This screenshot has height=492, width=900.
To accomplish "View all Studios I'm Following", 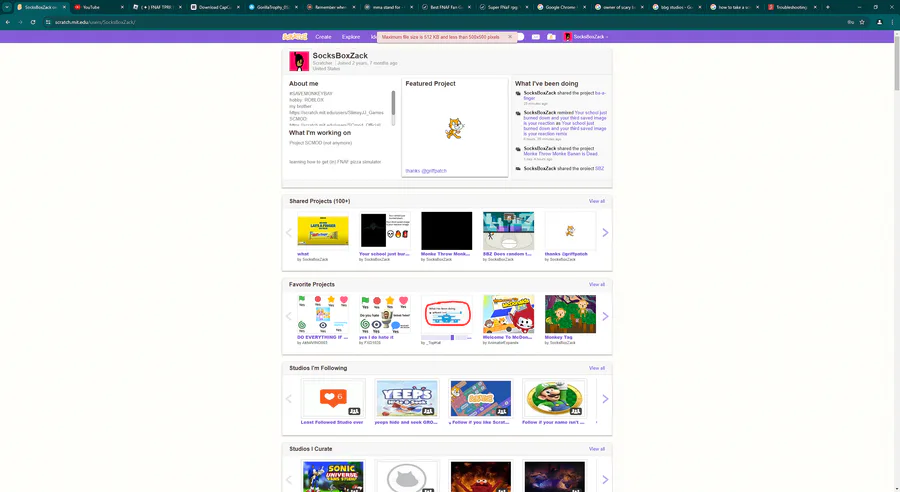I will pos(596,368).
